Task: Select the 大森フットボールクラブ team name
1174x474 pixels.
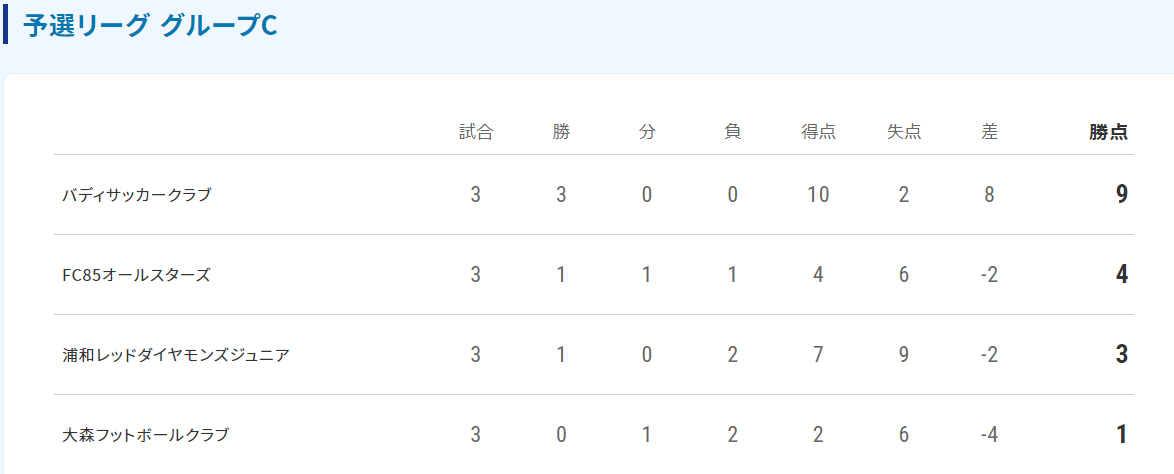Action: [145, 434]
